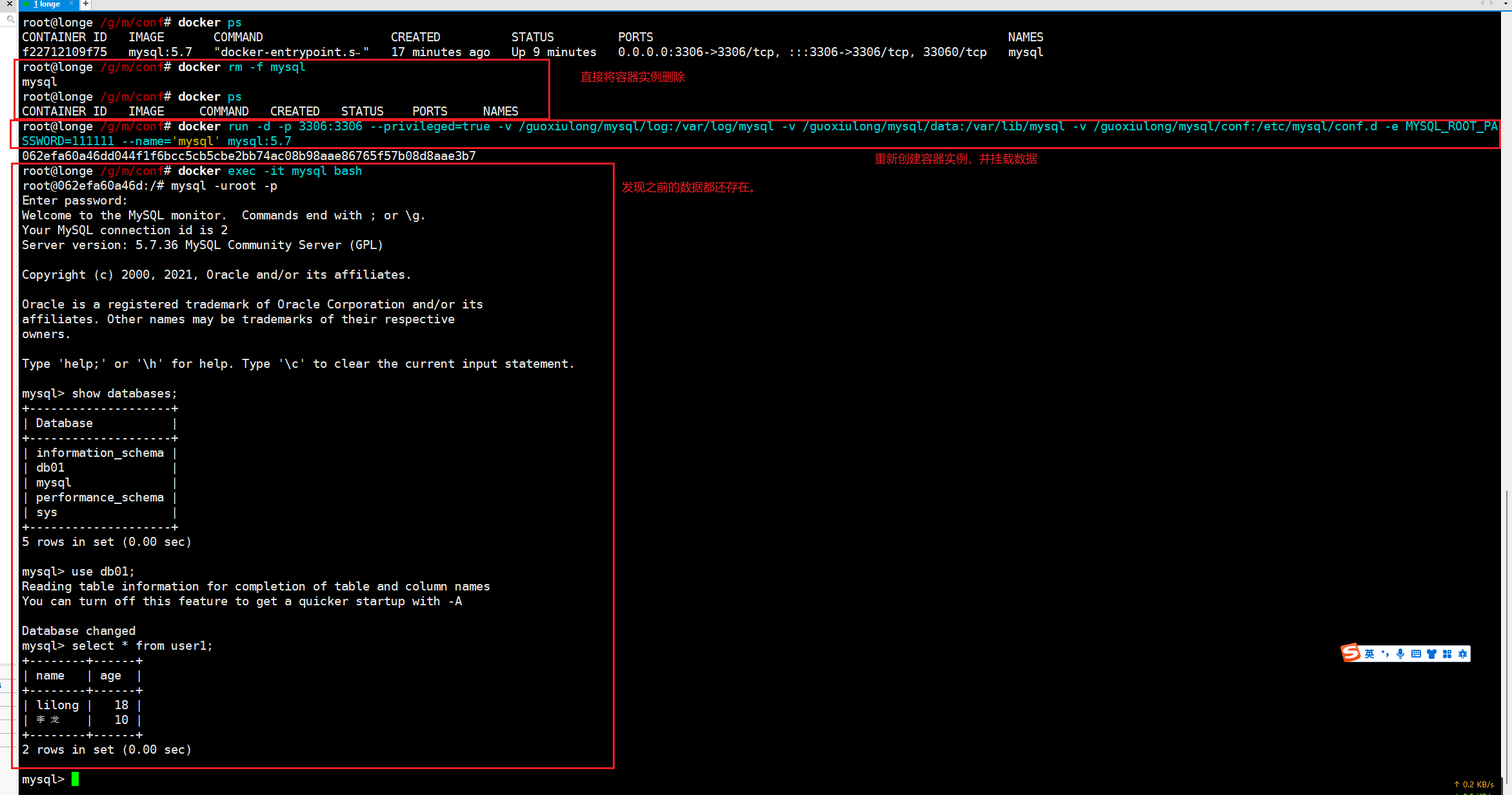
Task: Click the Sogou input method logo
Action: point(1350,653)
